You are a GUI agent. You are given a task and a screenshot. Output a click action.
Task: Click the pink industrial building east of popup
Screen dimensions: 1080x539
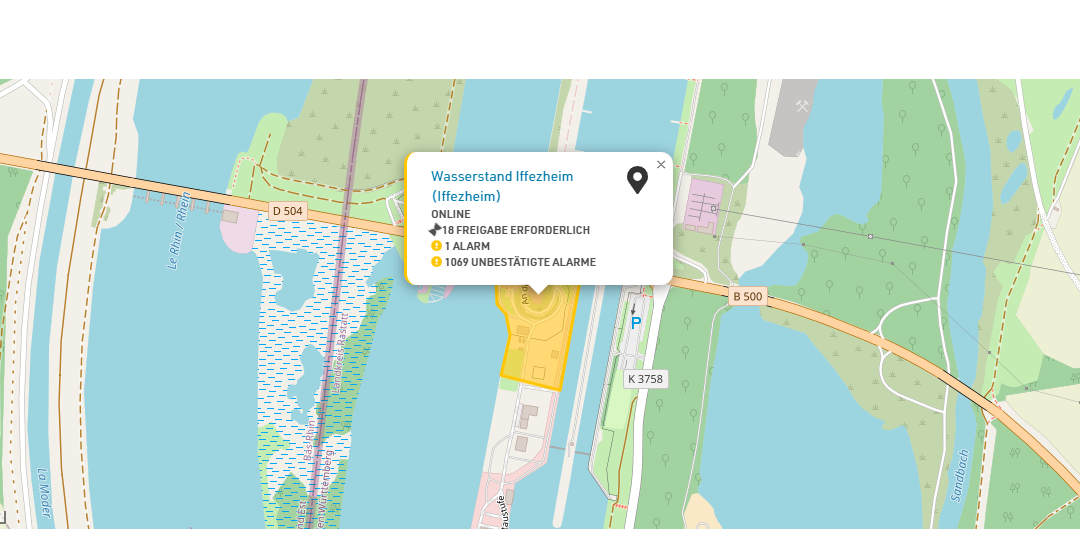[x=705, y=204]
